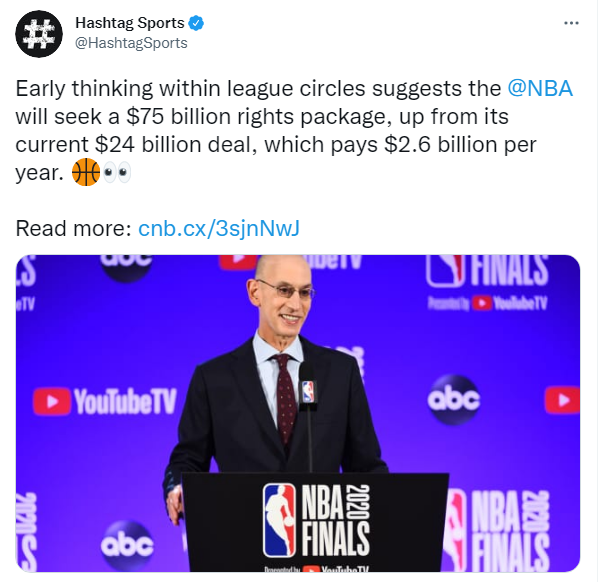Click the abc logo at the photo's bottom left
Viewport: 598px width, 582px height.
coord(127,545)
